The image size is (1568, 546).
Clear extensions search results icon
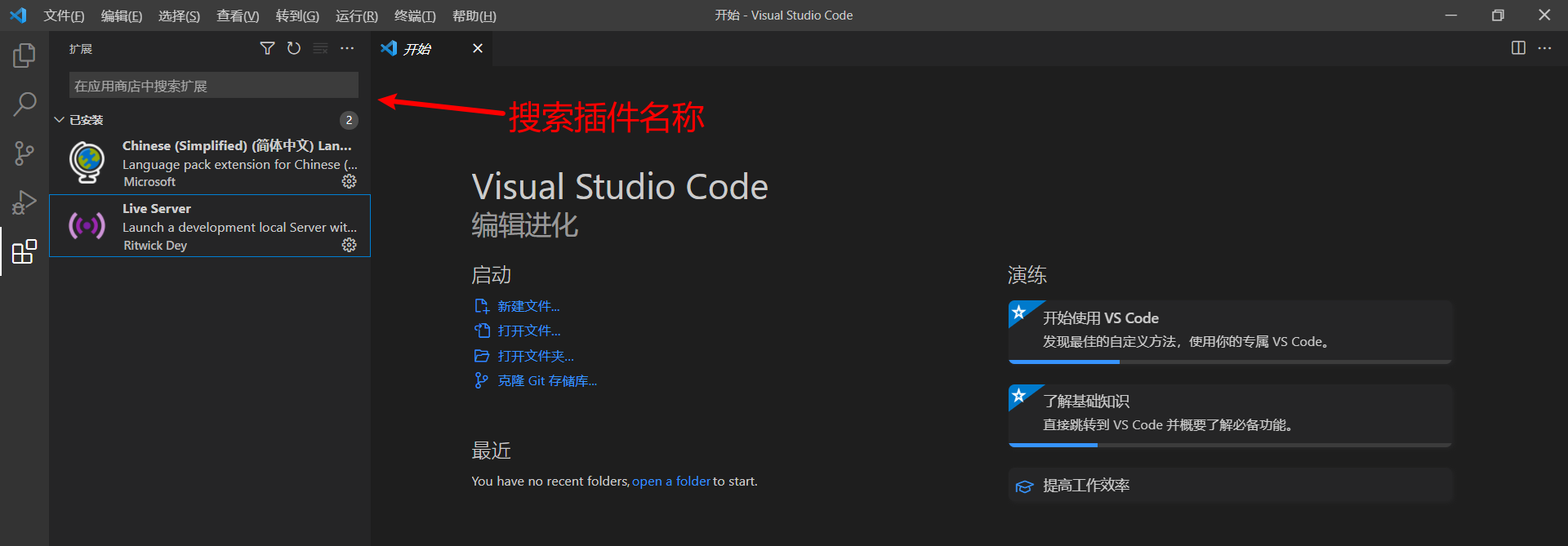click(x=321, y=49)
